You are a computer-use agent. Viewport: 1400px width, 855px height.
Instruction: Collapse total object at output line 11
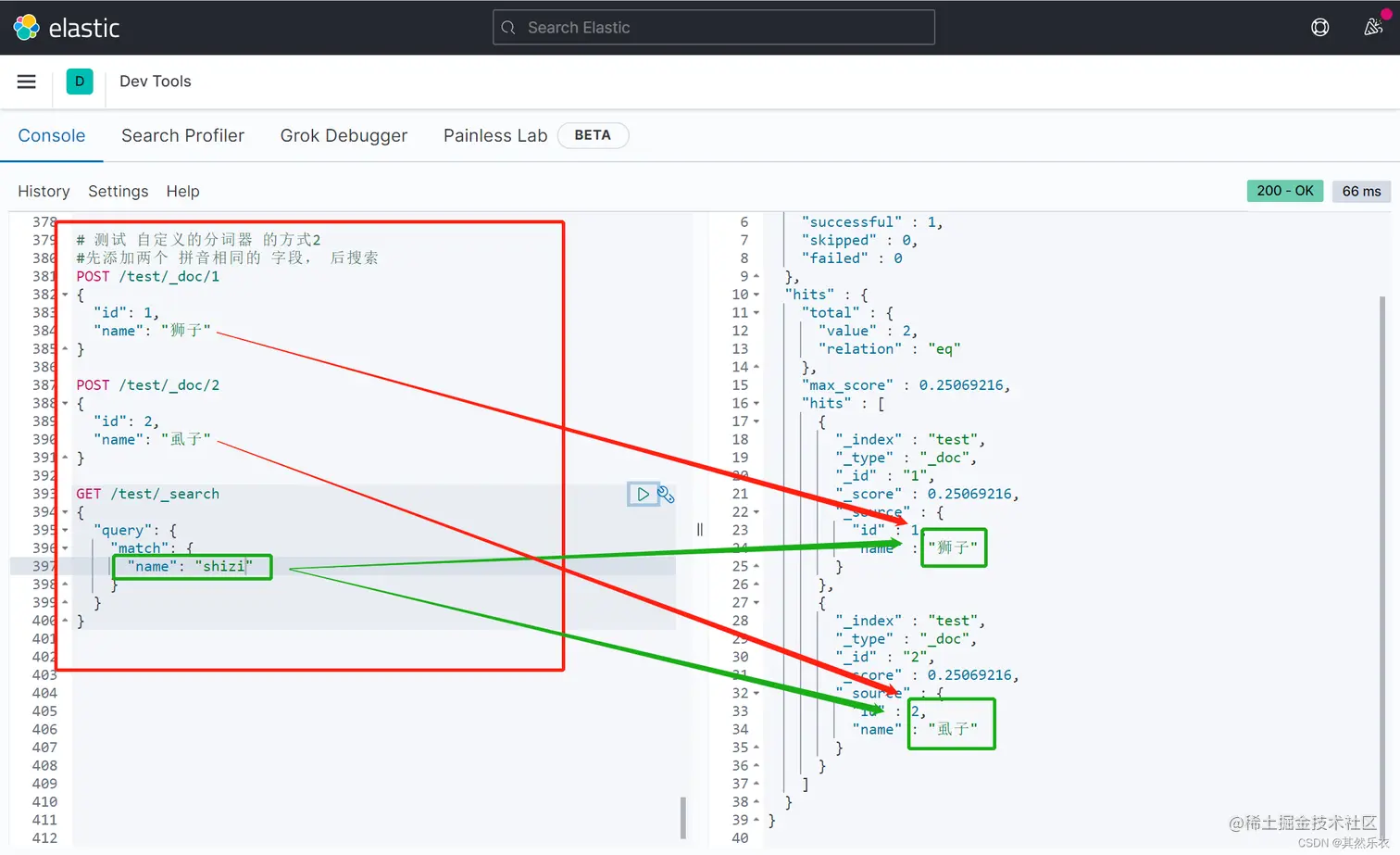tap(756, 313)
